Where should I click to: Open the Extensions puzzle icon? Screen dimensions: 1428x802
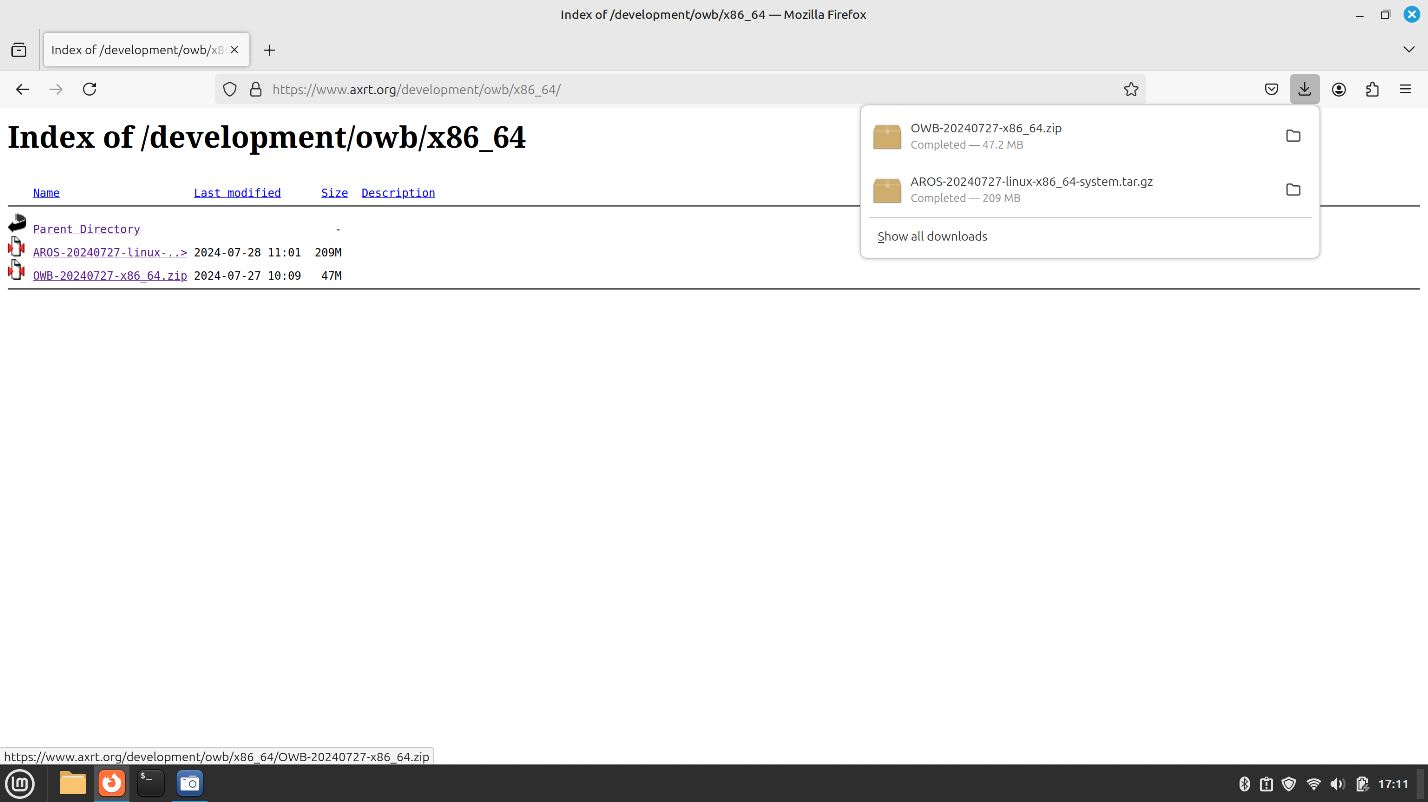pos(1372,89)
